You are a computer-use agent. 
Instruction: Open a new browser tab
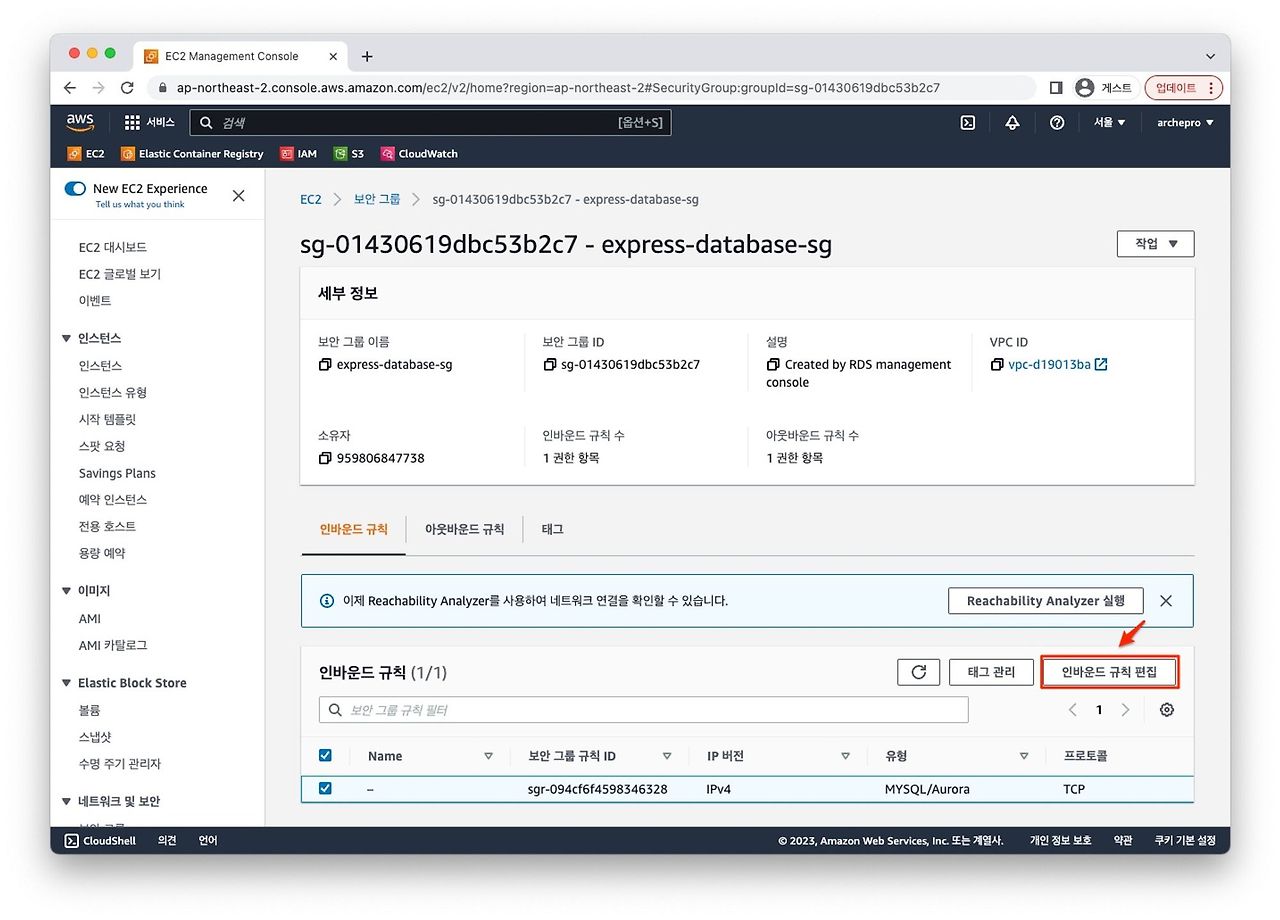(x=367, y=56)
